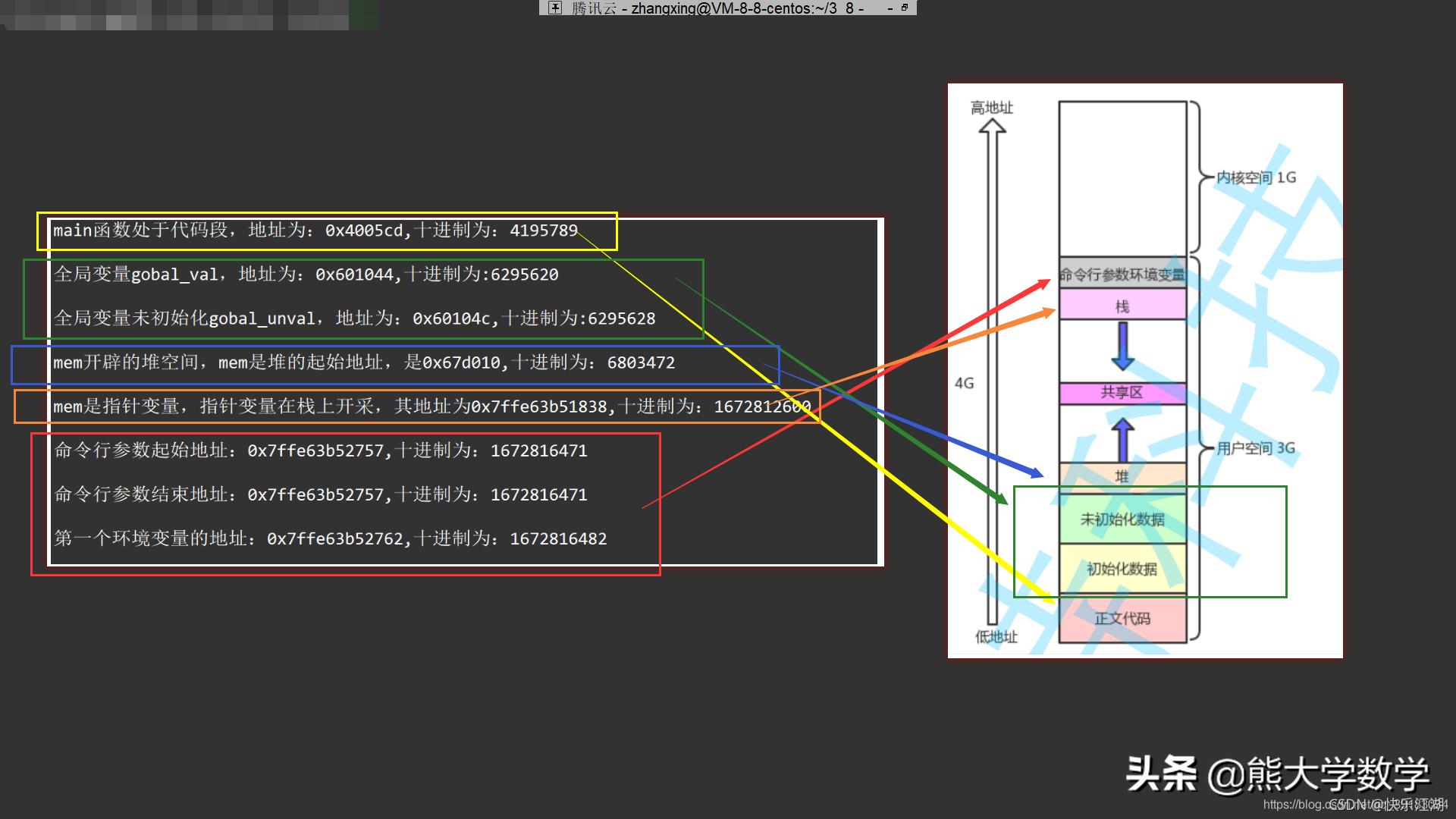Click the 堆 (heap) block in the diagram

point(1122,476)
